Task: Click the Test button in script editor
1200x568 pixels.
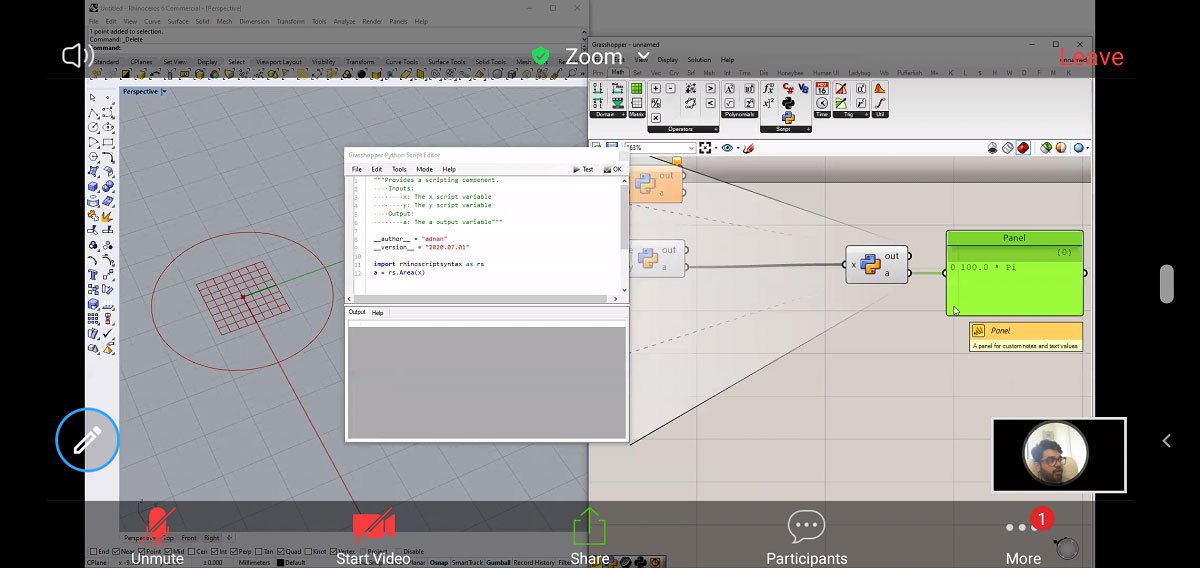Action: click(x=583, y=169)
